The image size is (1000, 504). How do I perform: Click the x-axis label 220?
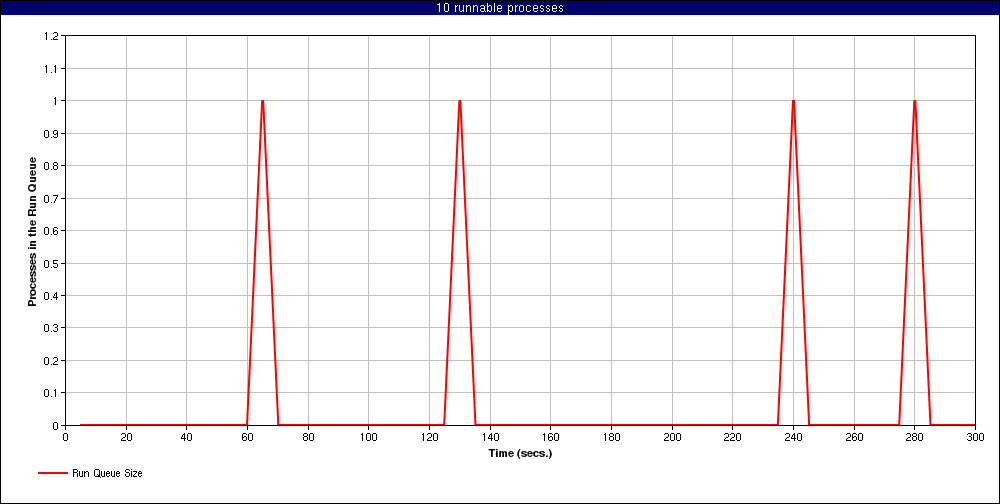(732, 437)
